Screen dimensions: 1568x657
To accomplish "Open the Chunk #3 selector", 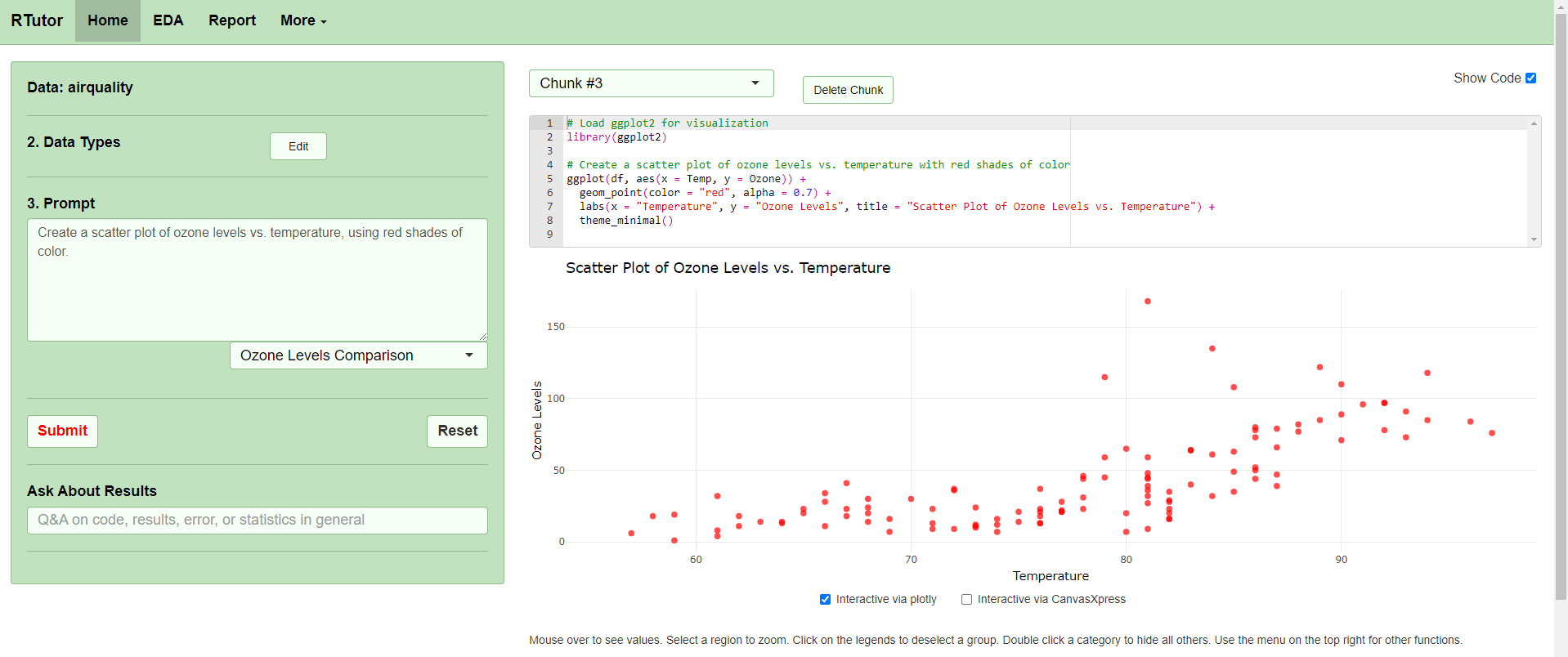I will click(x=651, y=83).
